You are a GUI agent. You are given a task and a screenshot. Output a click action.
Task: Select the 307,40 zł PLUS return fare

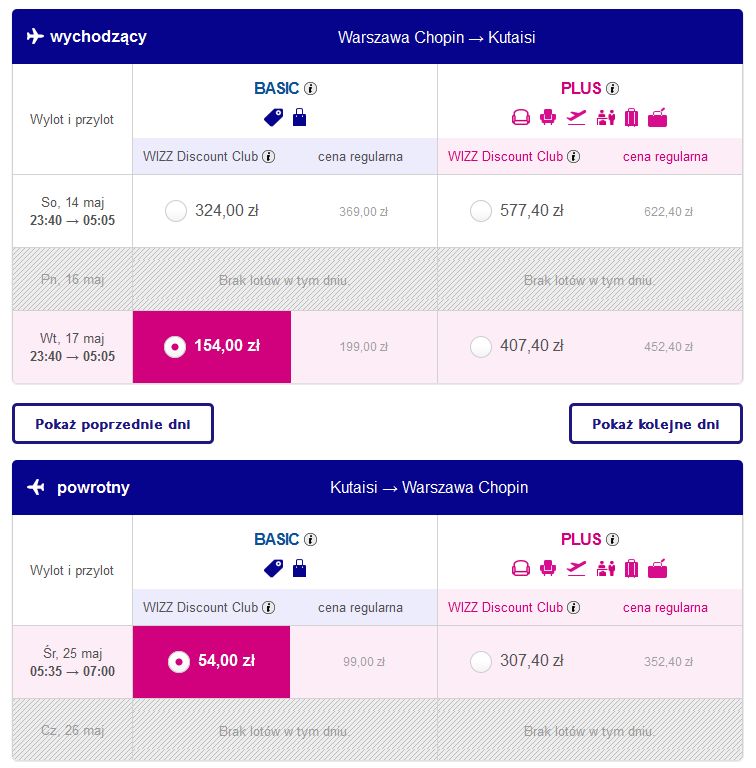tap(481, 662)
